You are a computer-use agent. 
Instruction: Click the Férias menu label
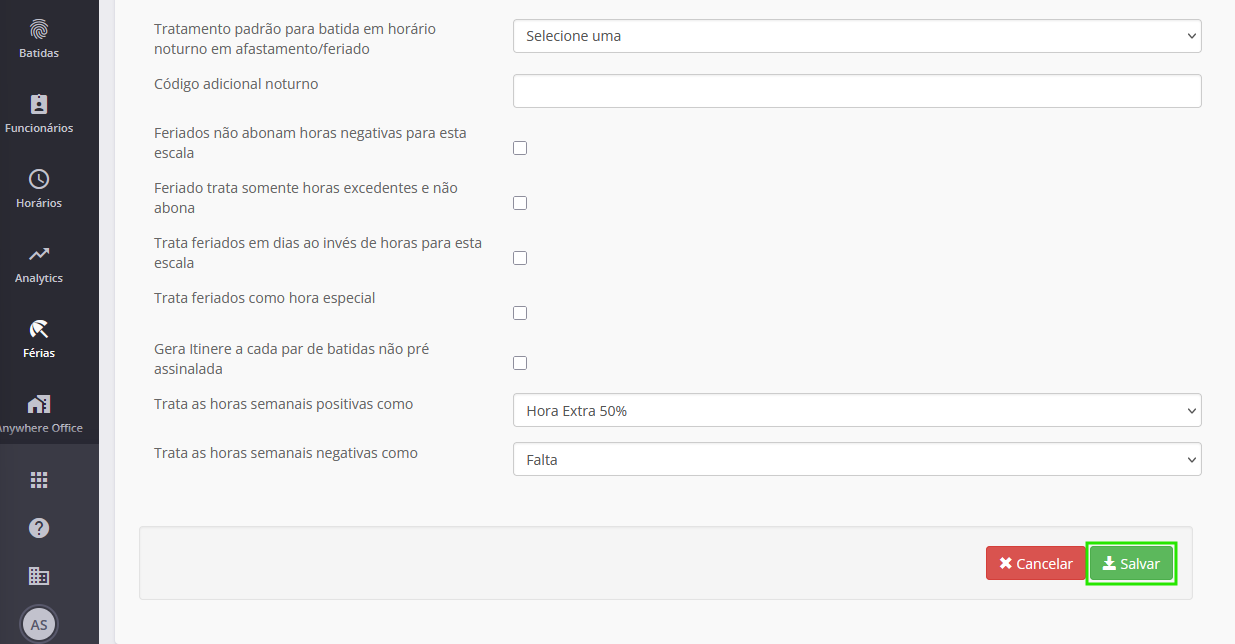point(39,353)
